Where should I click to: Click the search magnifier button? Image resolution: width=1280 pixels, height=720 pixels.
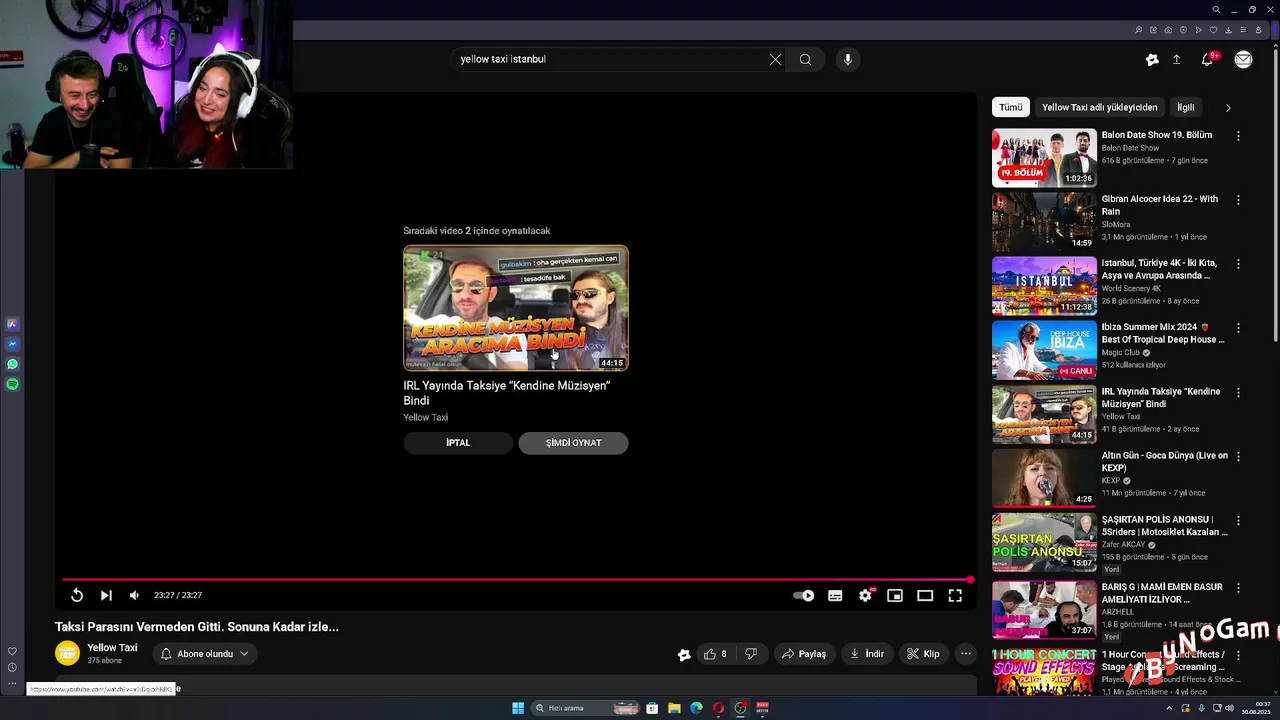tap(805, 59)
